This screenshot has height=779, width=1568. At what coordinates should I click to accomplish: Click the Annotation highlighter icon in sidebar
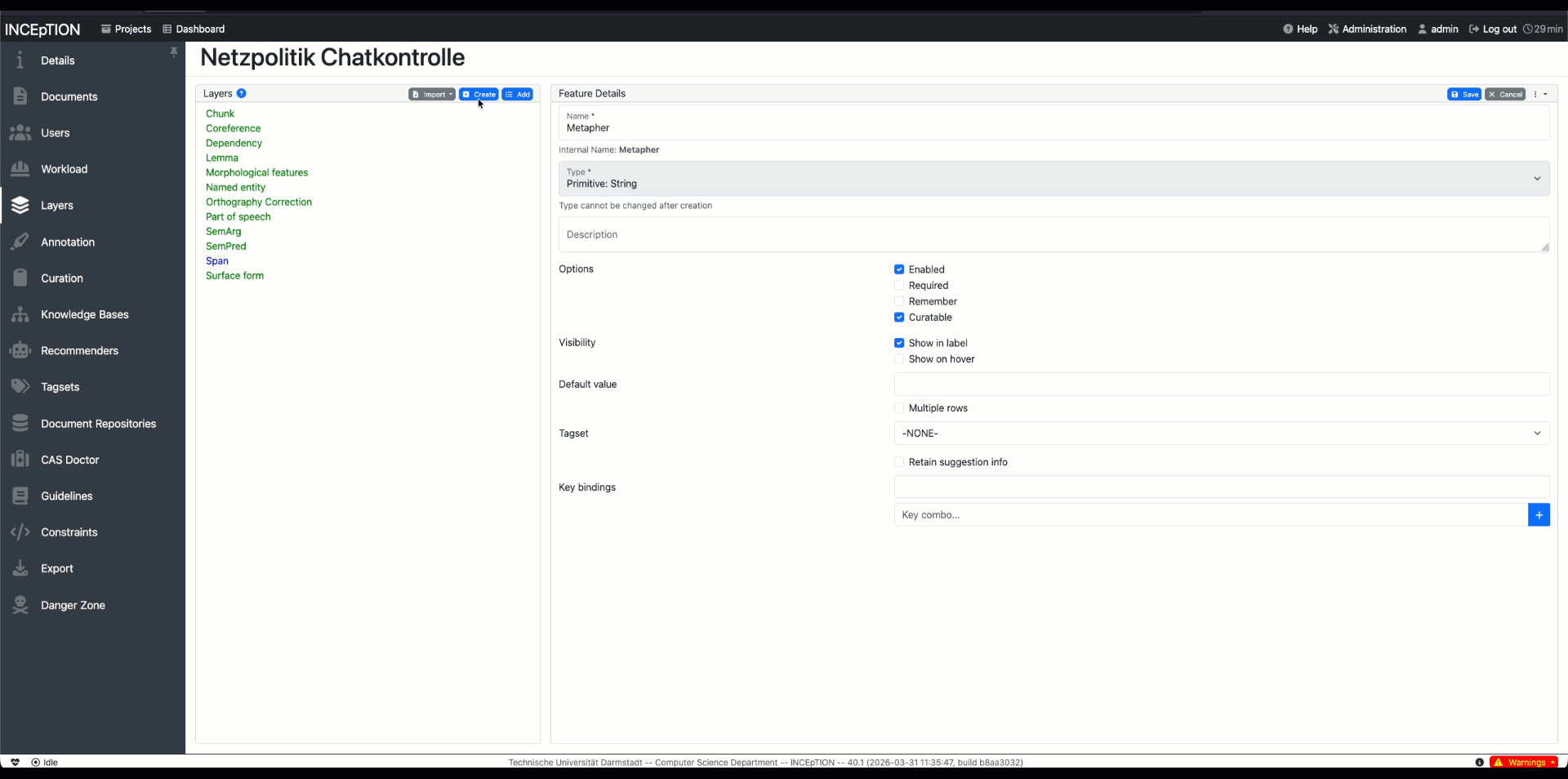point(20,242)
